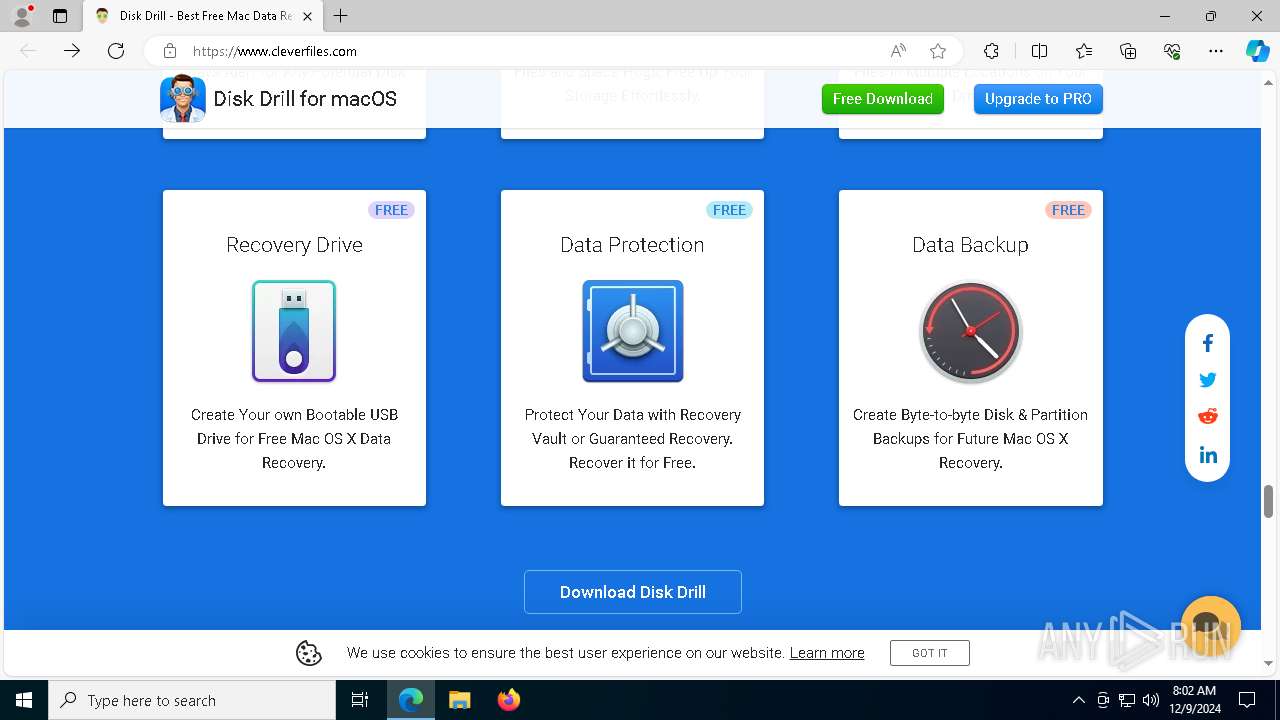
Task: Open Settings and more menu
Action: click(x=1216, y=51)
